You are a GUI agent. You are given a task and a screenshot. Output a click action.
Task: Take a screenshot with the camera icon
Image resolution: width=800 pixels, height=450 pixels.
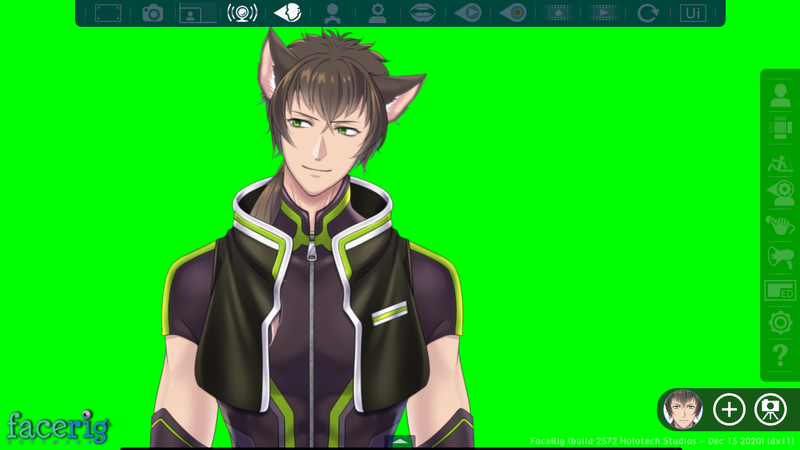coord(153,13)
